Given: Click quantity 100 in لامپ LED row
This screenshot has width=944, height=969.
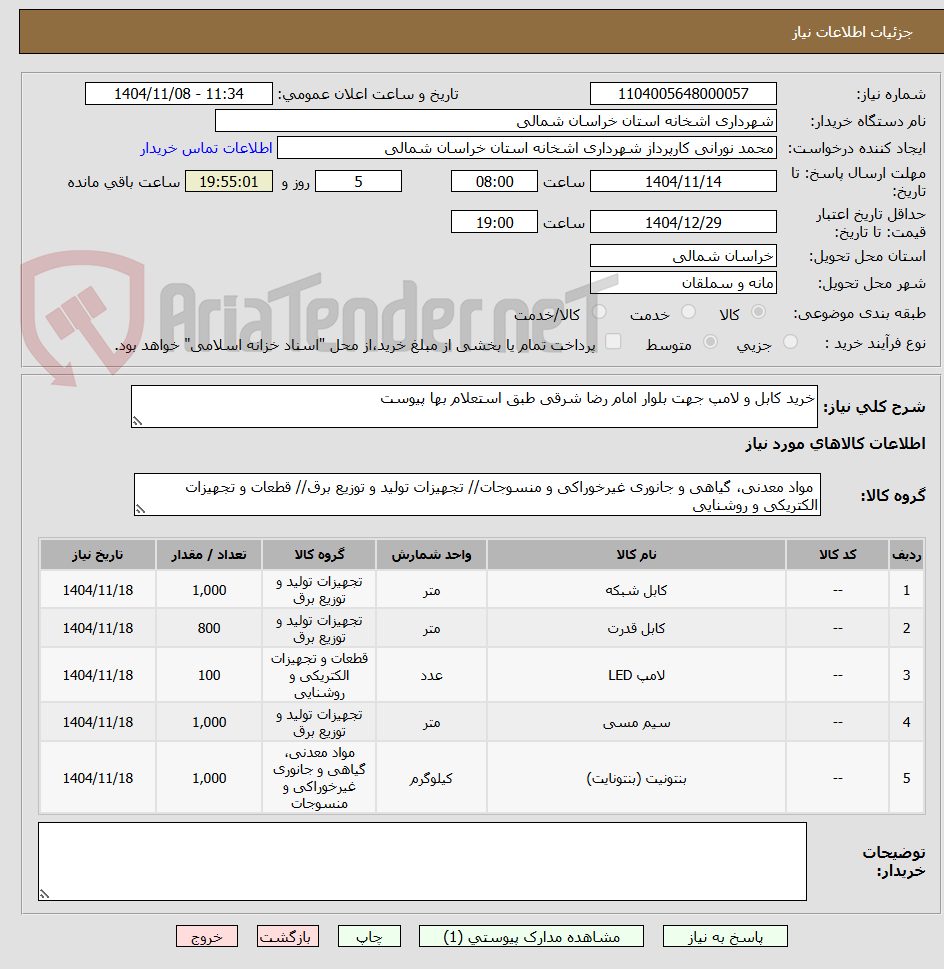Looking at the screenshot, I should (209, 675).
